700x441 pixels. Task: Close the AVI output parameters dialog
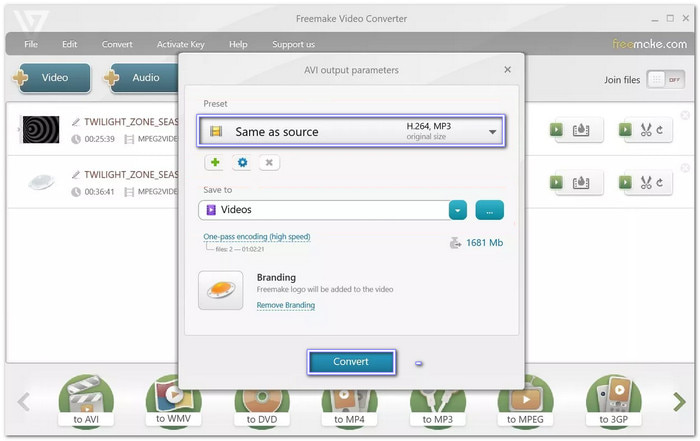pos(507,70)
